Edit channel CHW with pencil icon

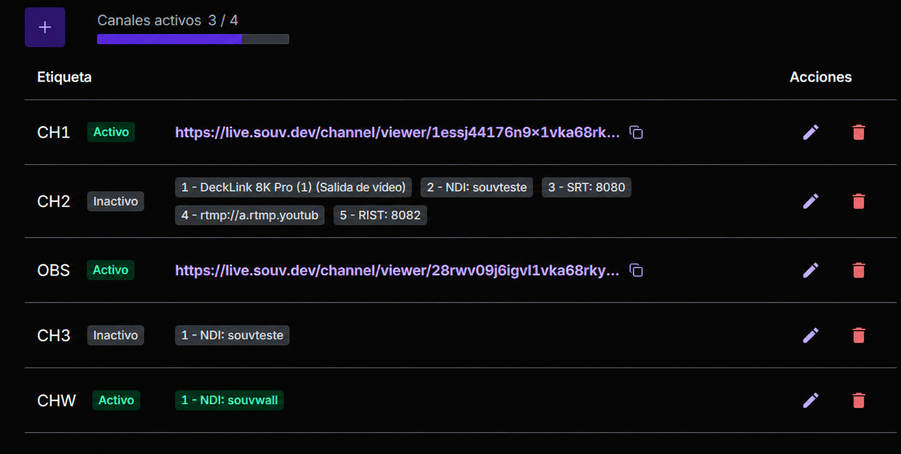pos(810,400)
